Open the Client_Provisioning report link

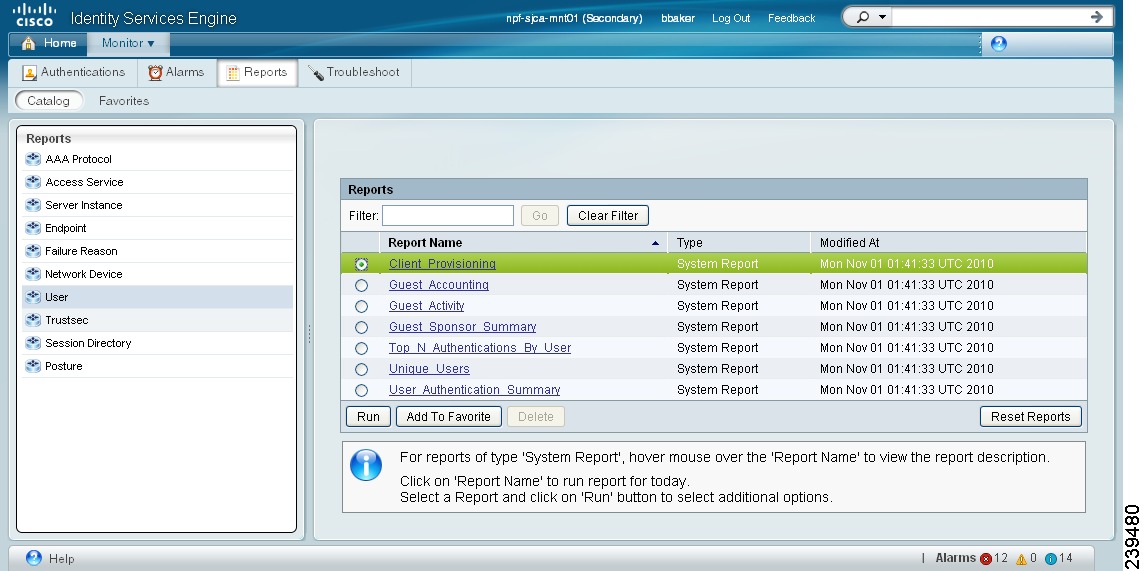point(442,264)
